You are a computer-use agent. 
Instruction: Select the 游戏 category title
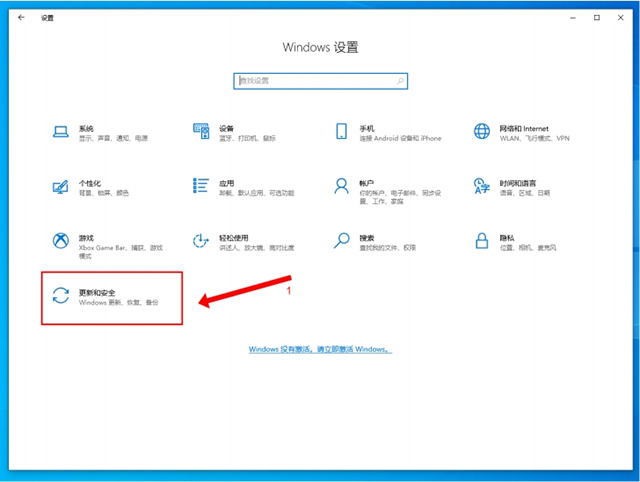tap(86, 238)
